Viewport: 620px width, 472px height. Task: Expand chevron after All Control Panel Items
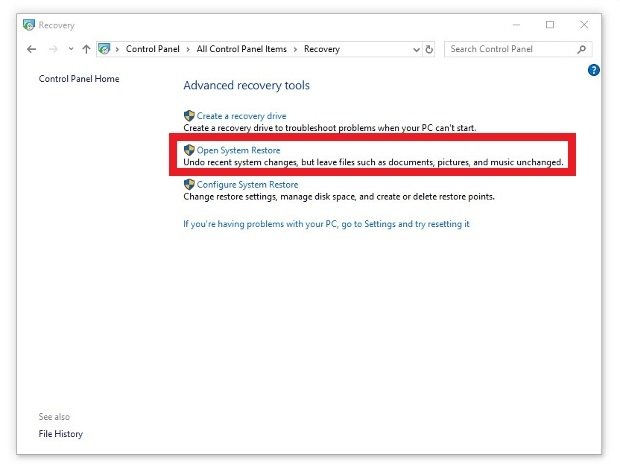point(295,49)
